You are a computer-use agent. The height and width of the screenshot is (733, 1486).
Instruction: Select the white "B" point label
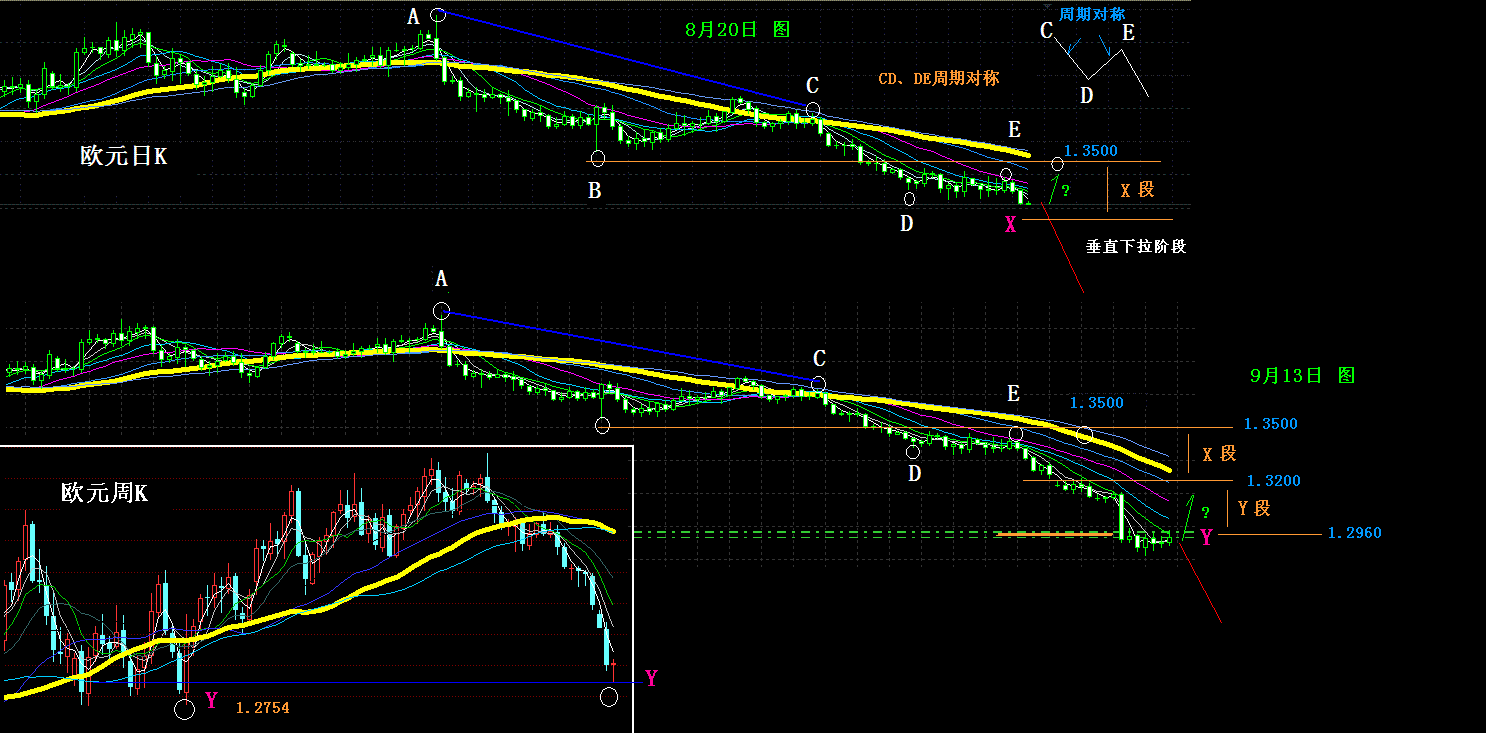pyautogui.click(x=594, y=191)
